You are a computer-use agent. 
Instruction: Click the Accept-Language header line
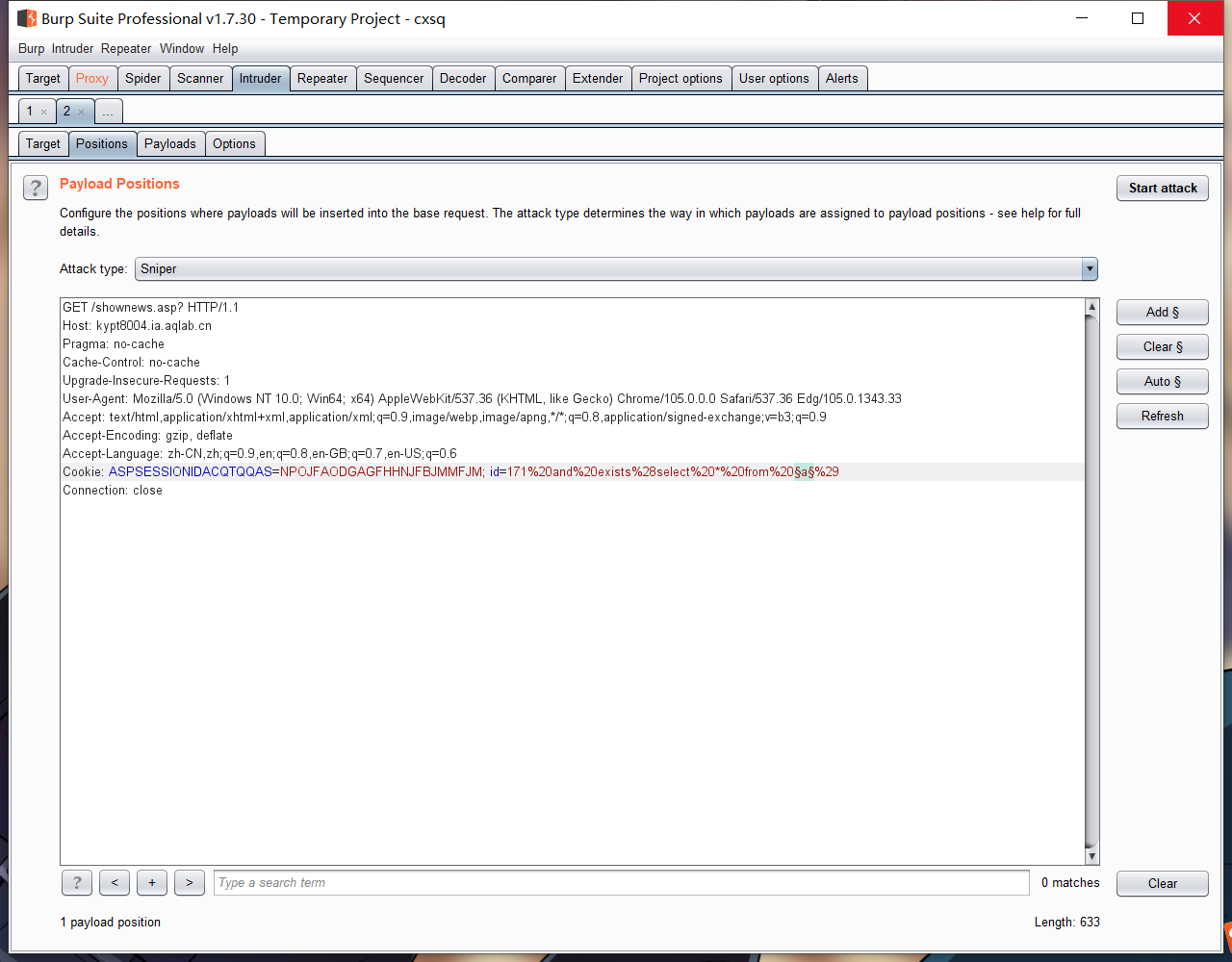260,454
